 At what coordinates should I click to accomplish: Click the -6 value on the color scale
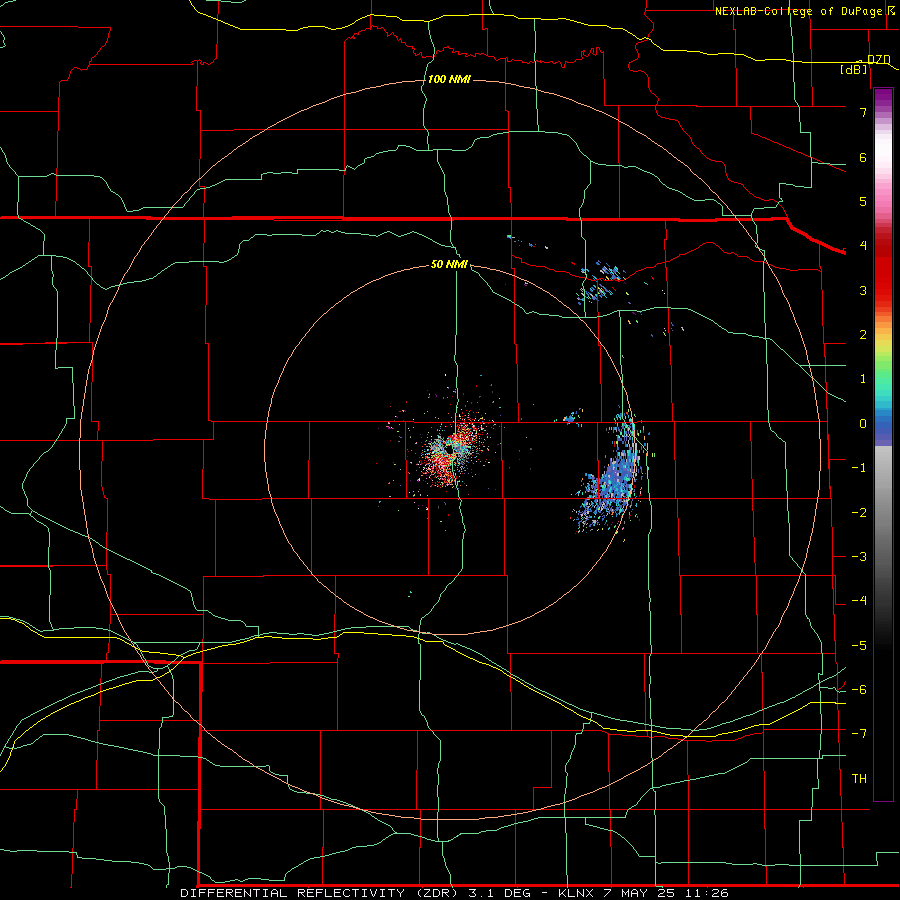pos(859,690)
